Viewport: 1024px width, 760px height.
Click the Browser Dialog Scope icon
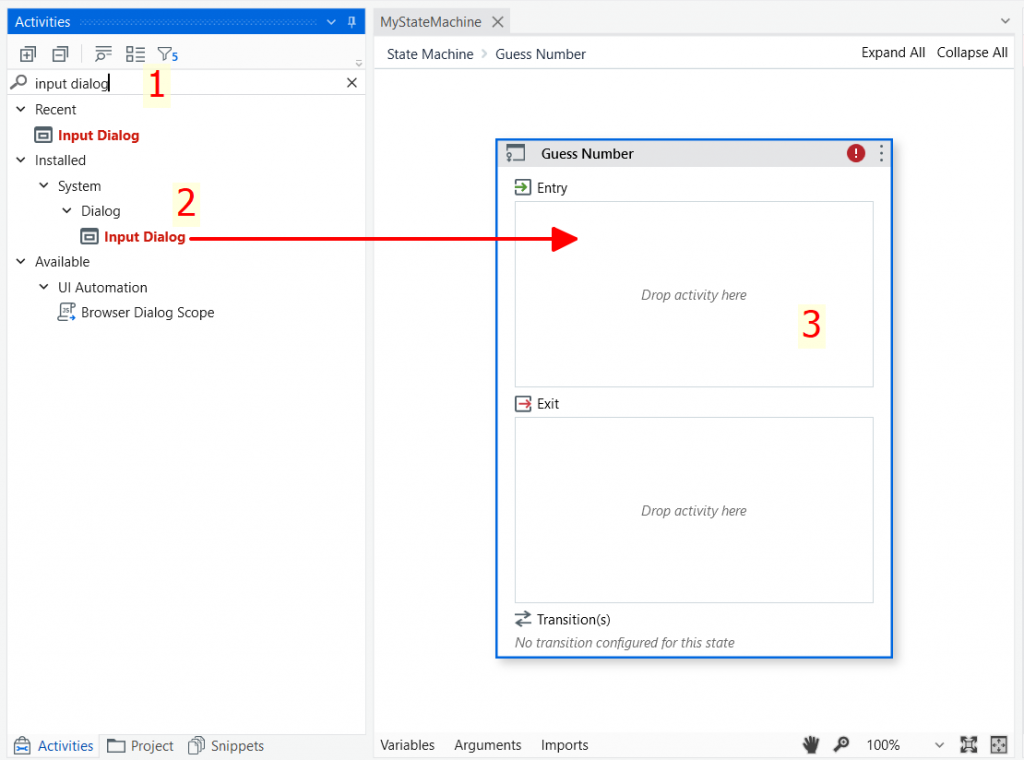click(67, 312)
